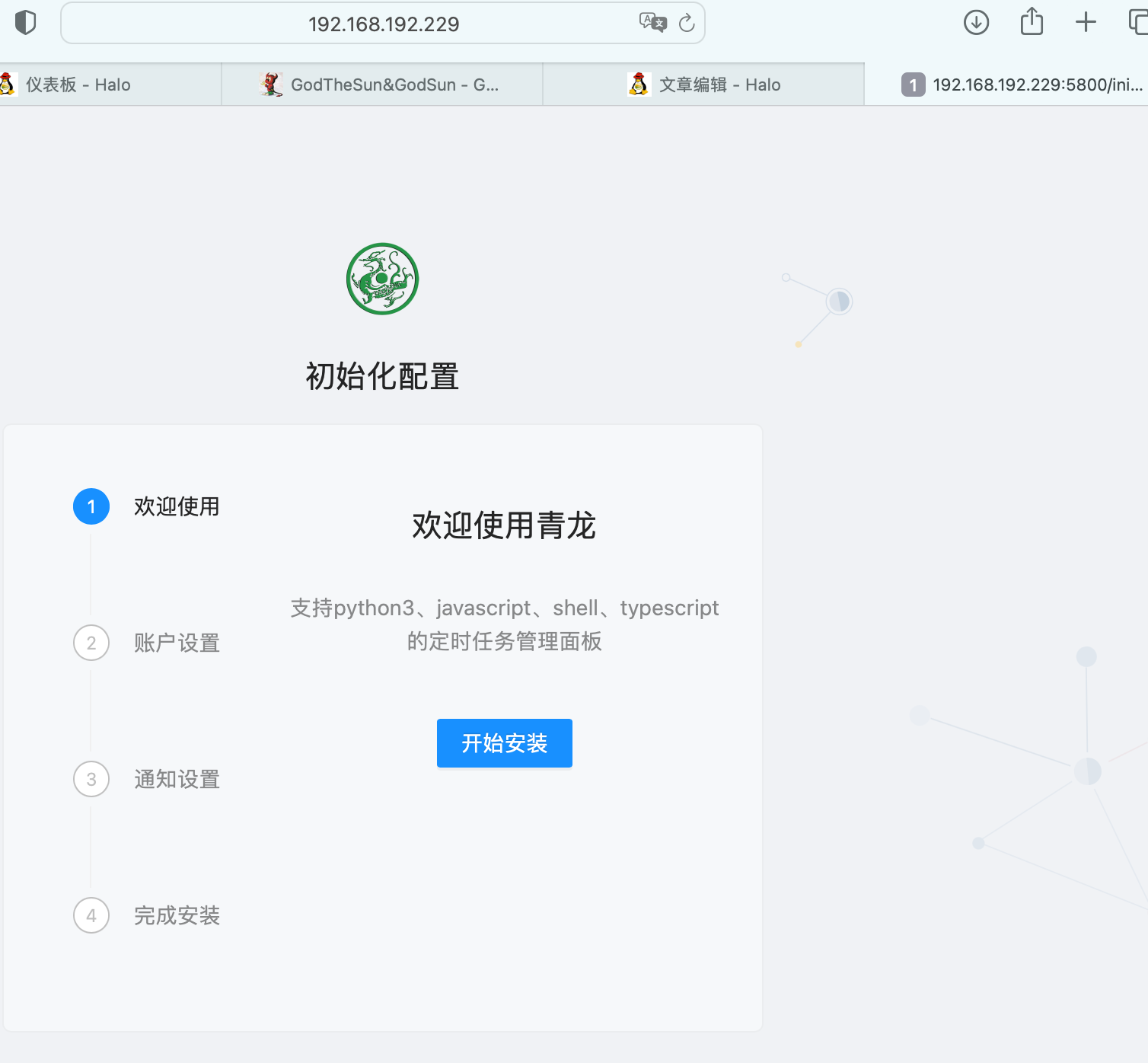Click the favicon of GodTheSun&GodSun tab
The image size is (1148, 1063).
click(x=270, y=85)
